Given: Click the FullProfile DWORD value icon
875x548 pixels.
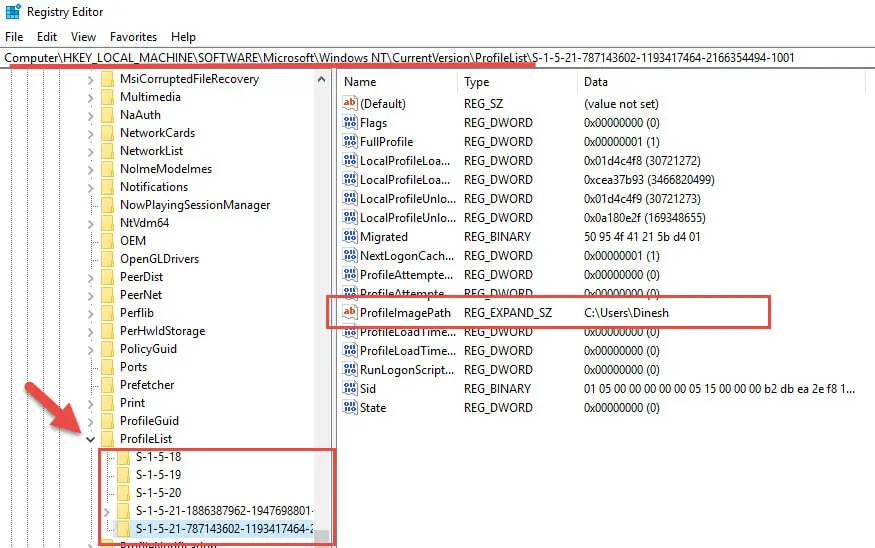Looking at the screenshot, I should pyautogui.click(x=350, y=141).
